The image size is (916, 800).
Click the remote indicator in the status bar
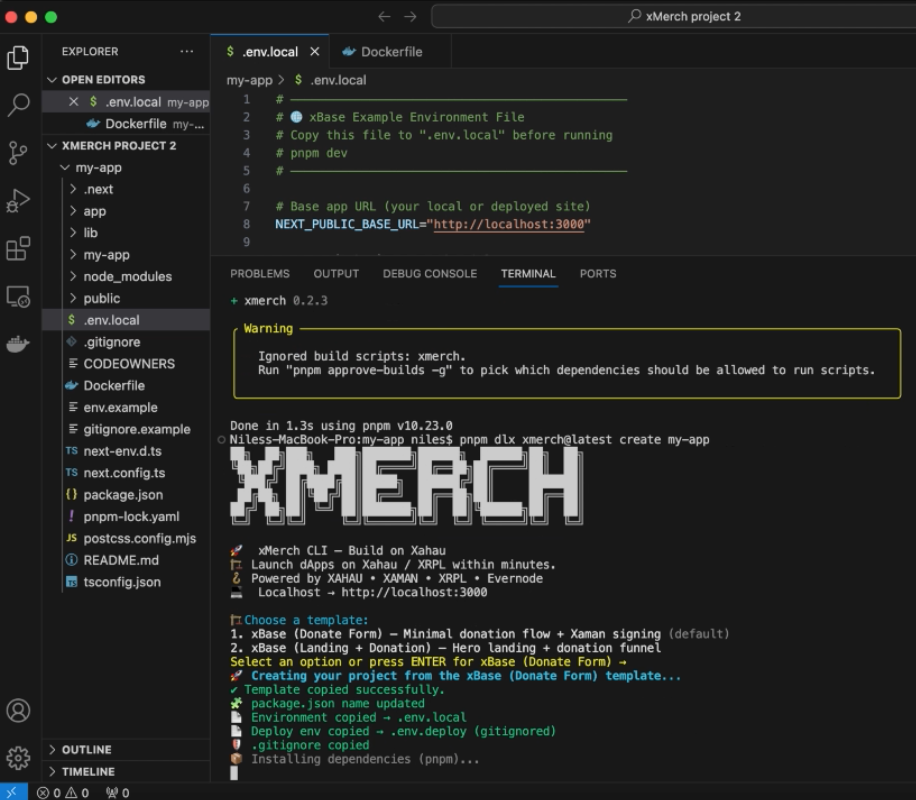(12, 791)
